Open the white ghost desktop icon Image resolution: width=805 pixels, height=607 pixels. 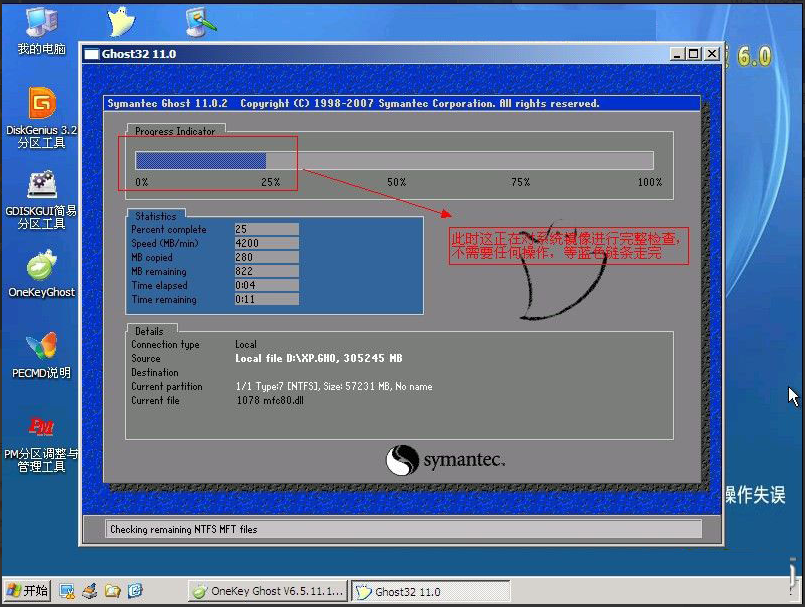(x=121, y=20)
